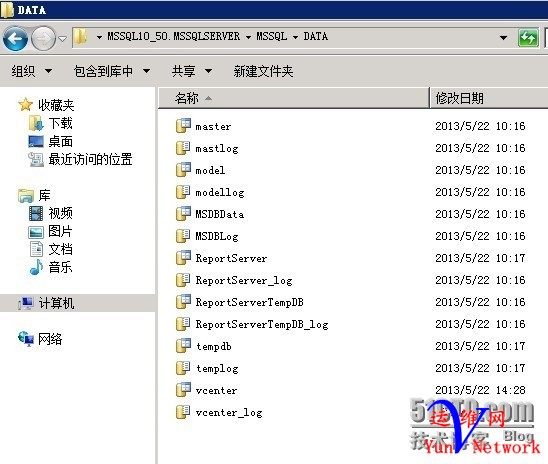The image size is (548, 464).
Task: Click the ReportServerTempDB_log file icon
Action: click(183, 324)
